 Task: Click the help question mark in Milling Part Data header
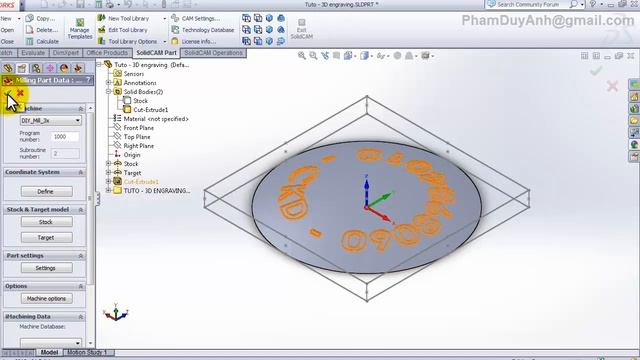coord(88,80)
